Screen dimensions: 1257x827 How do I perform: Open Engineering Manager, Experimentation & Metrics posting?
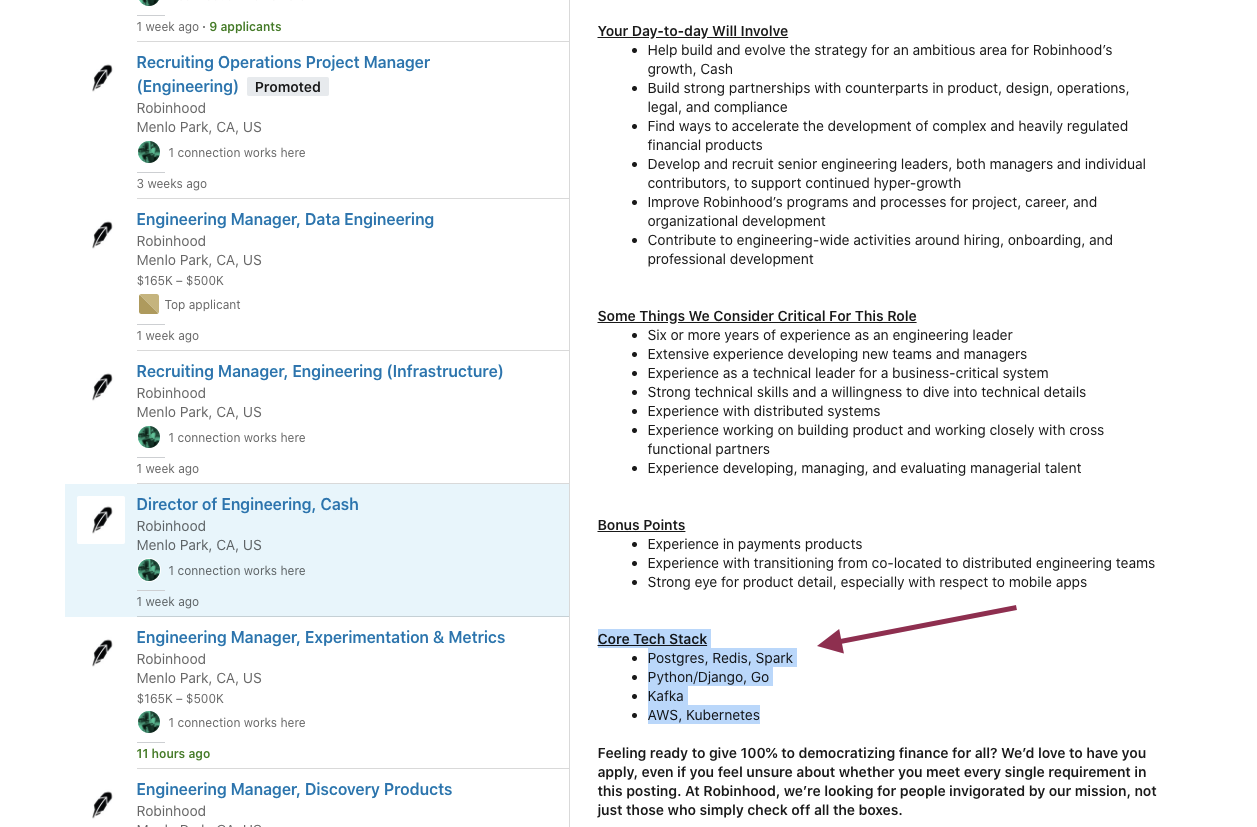pos(320,637)
